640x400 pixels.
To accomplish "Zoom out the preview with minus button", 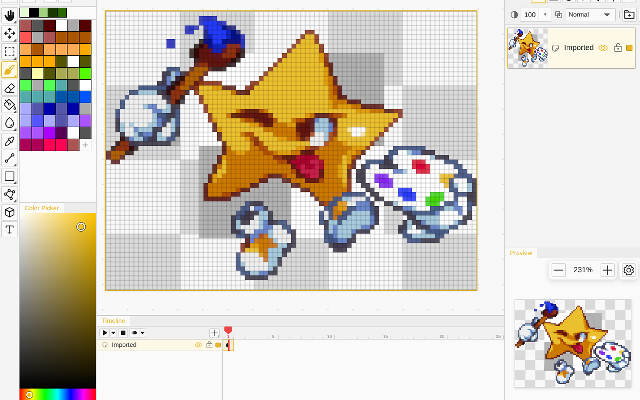I will 558,270.
